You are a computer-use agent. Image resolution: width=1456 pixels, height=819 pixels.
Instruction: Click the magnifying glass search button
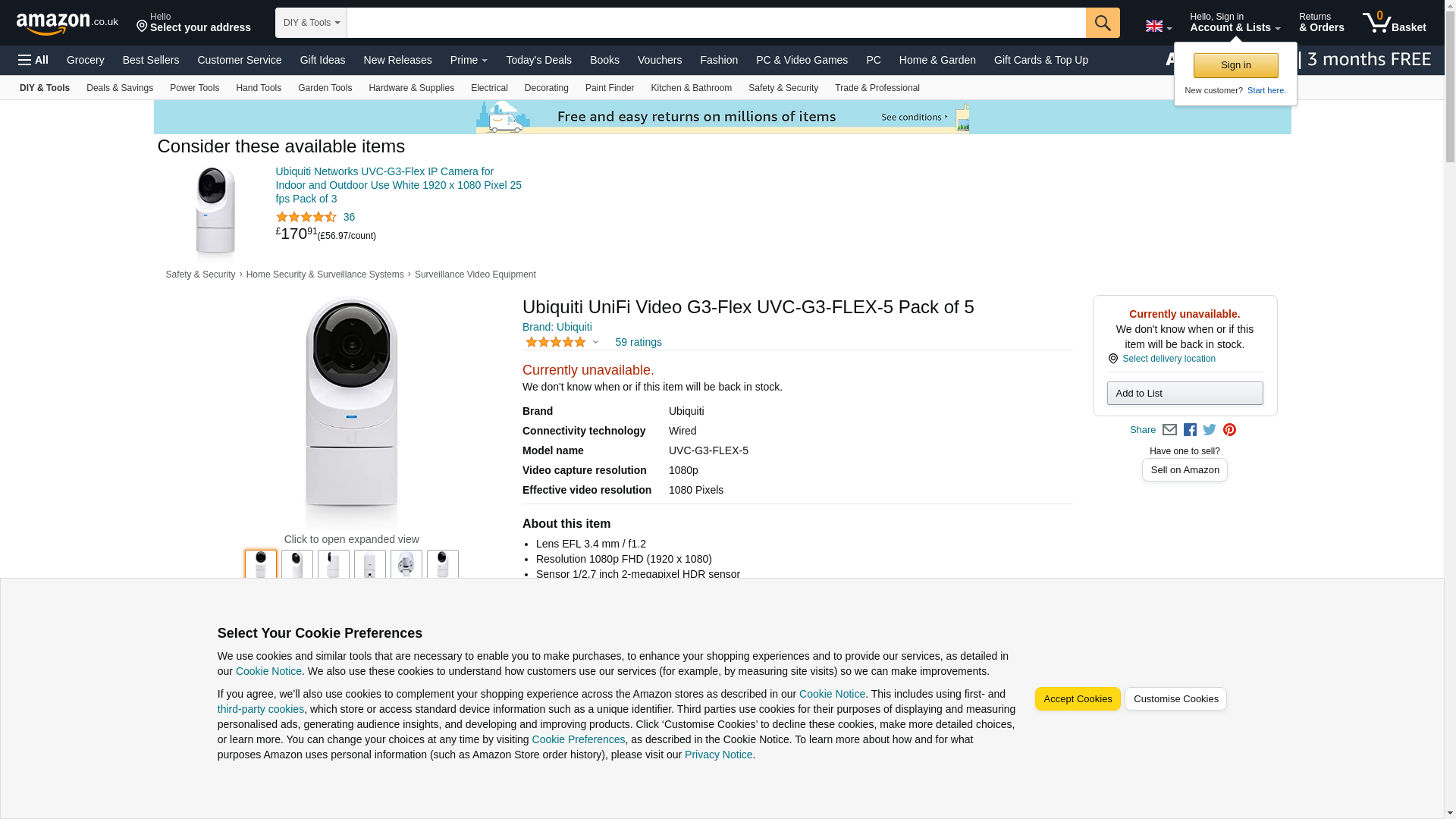point(1102,23)
